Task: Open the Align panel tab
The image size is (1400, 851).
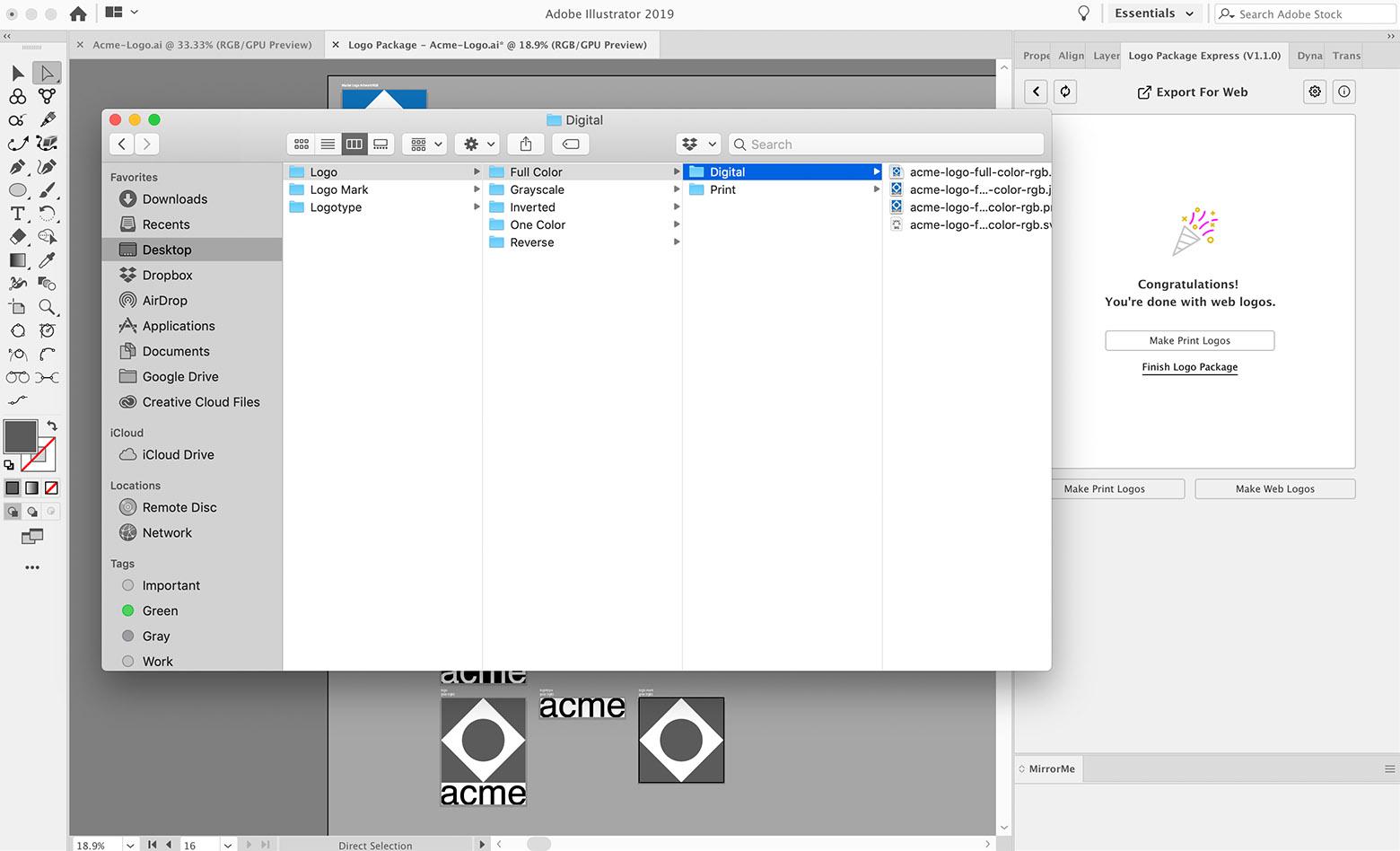Action: tap(1071, 56)
